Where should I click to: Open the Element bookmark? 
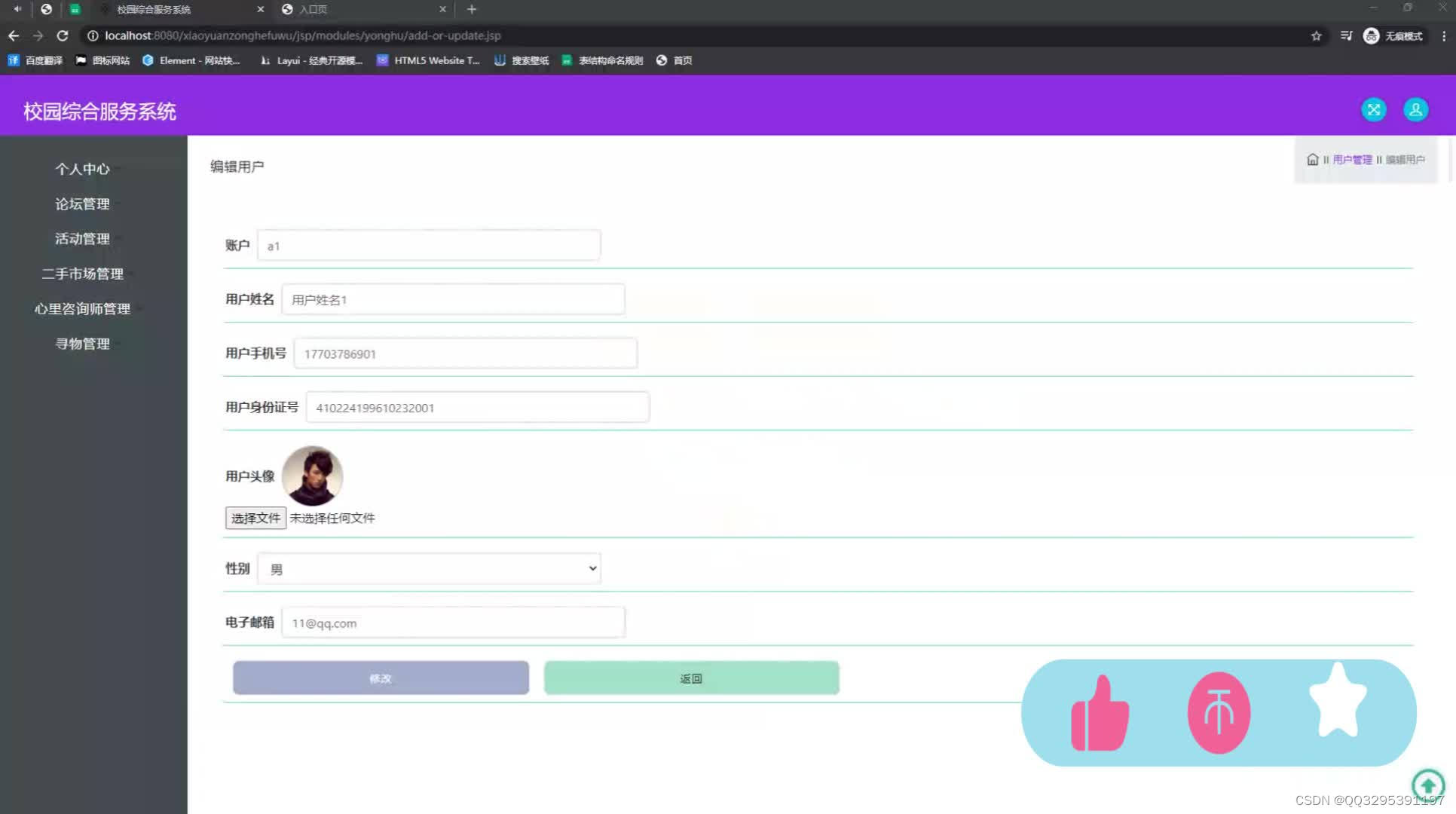pyautogui.click(x=191, y=60)
